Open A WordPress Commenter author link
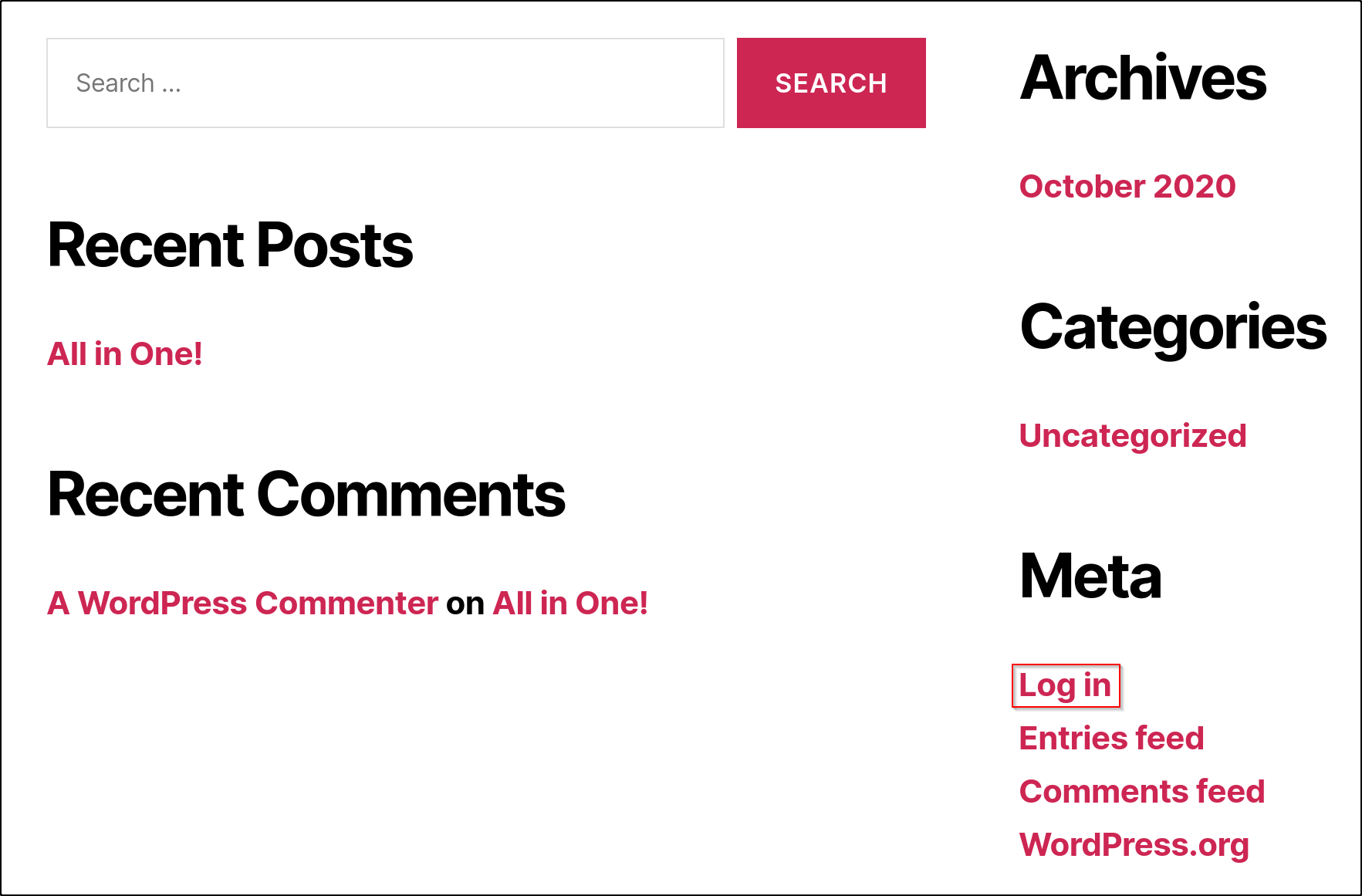The height and width of the screenshot is (896, 1362). (242, 604)
